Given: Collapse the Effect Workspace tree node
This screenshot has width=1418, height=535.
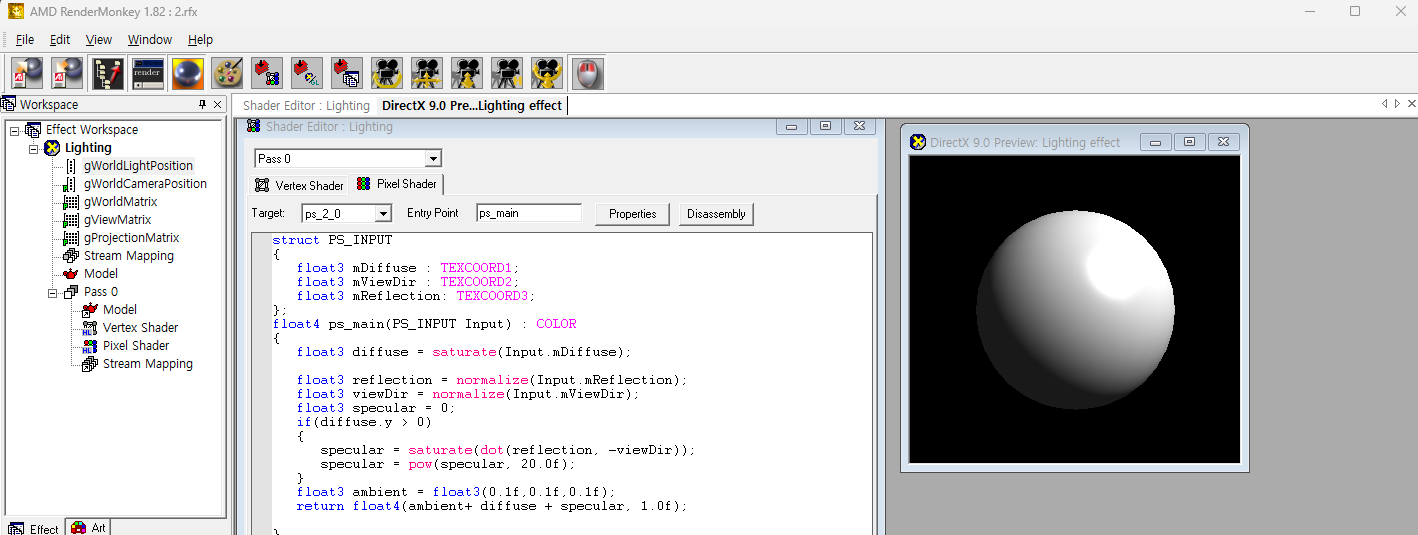Looking at the screenshot, I should [x=15, y=130].
